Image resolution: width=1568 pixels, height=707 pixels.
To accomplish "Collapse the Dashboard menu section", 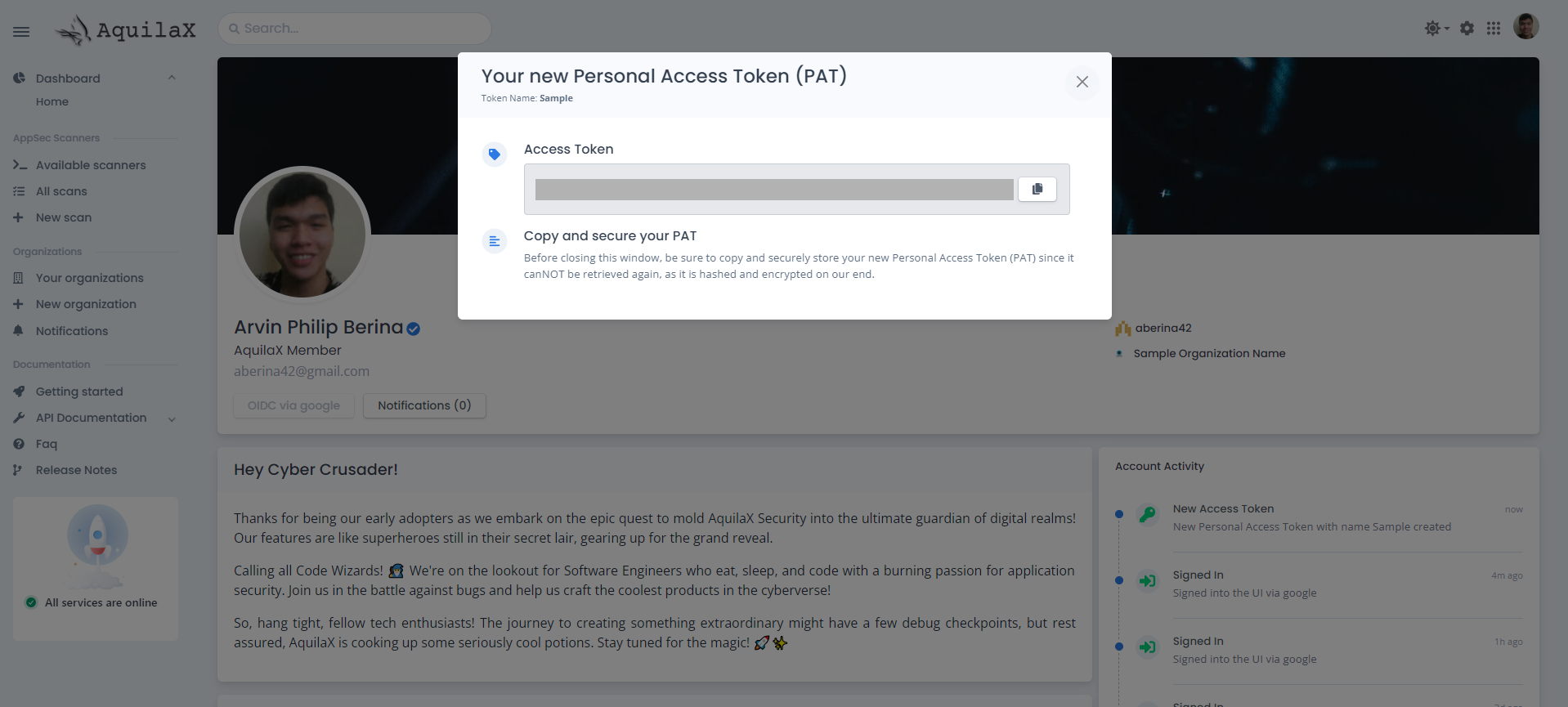I will pos(172,78).
